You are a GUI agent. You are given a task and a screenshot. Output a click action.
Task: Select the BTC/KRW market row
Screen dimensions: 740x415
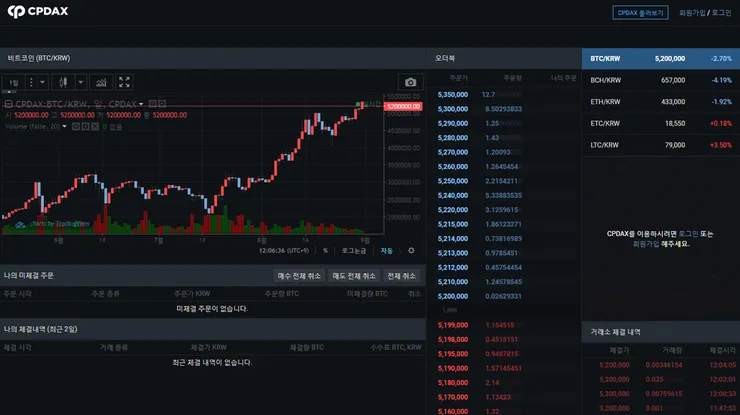661,59
